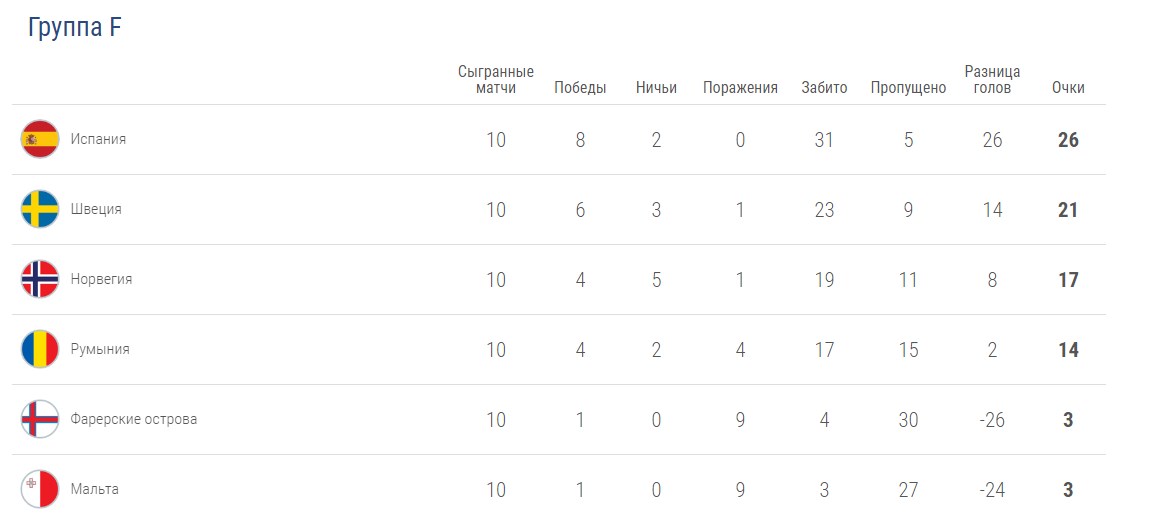Open the Фарерские острова team link
The height and width of the screenshot is (527, 1168).
click(134, 419)
